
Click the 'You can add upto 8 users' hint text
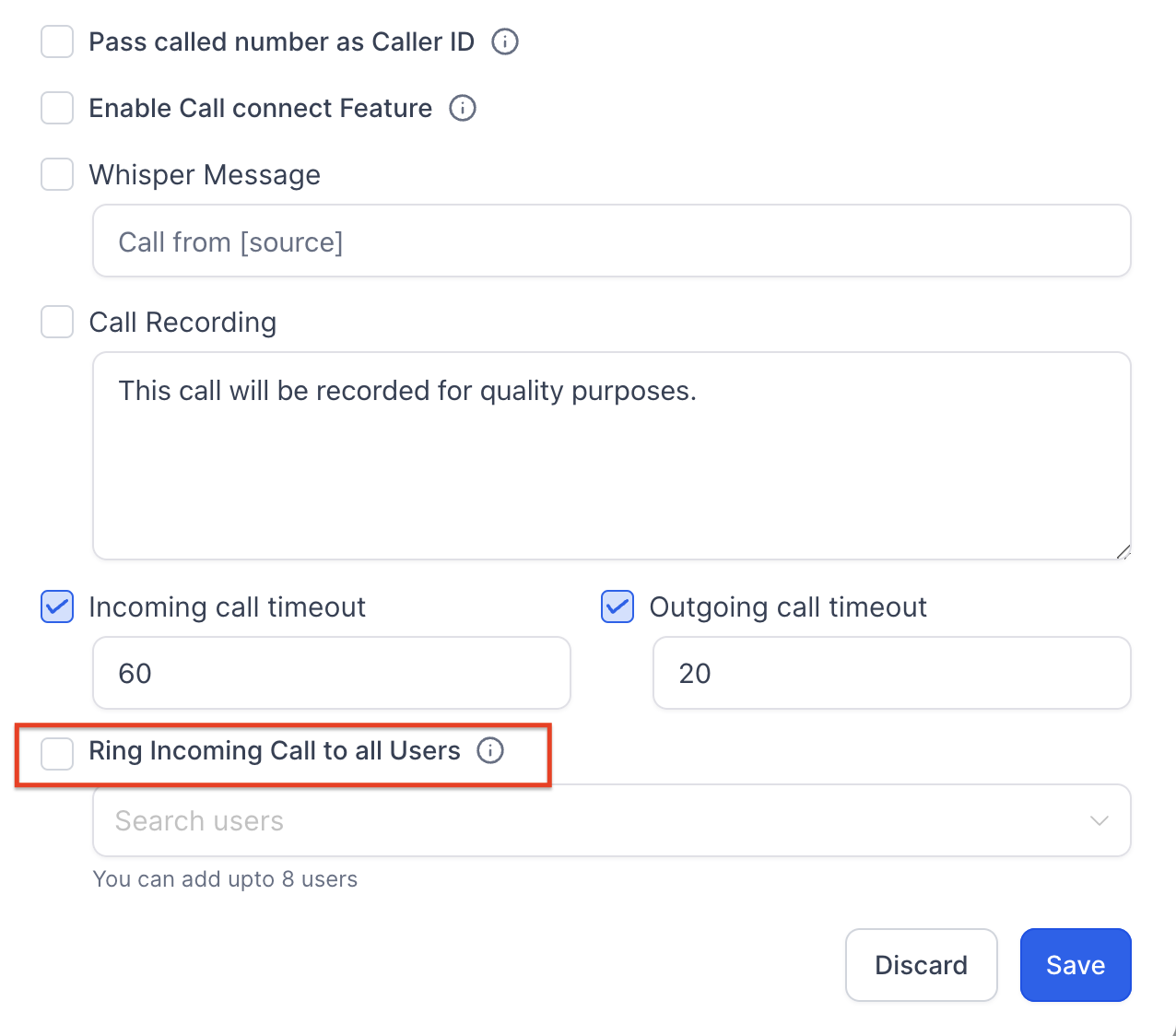225,879
